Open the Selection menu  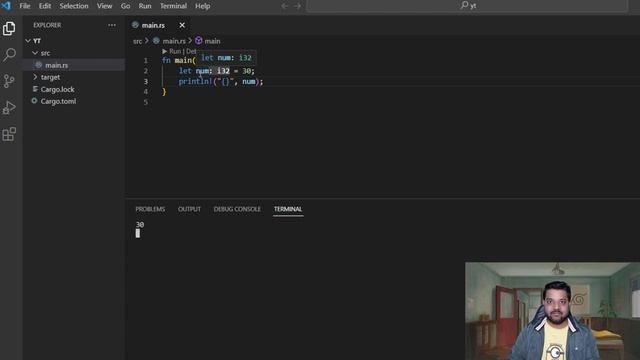[74, 6]
